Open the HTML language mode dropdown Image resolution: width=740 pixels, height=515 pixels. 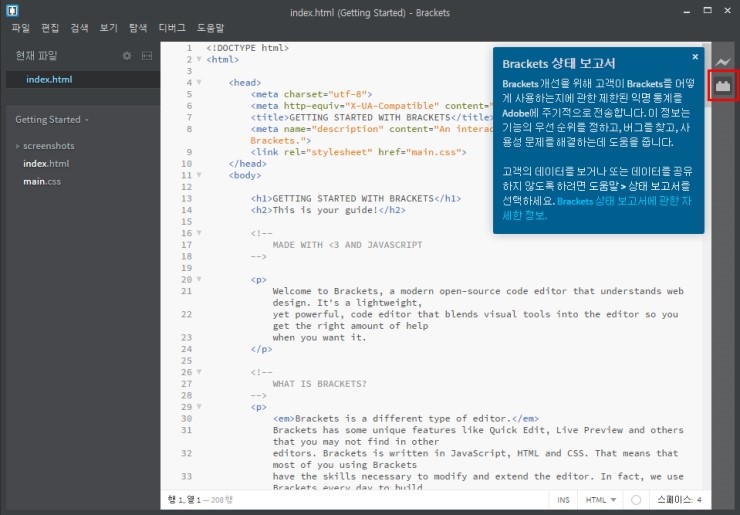tap(601, 500)
